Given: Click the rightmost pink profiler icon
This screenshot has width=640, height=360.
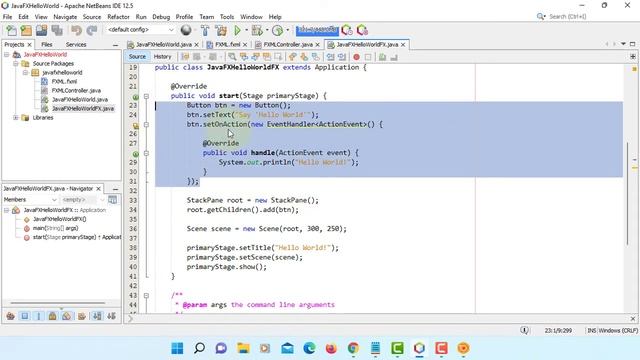Looking at the screenshot, I should (x=362, y=30).
